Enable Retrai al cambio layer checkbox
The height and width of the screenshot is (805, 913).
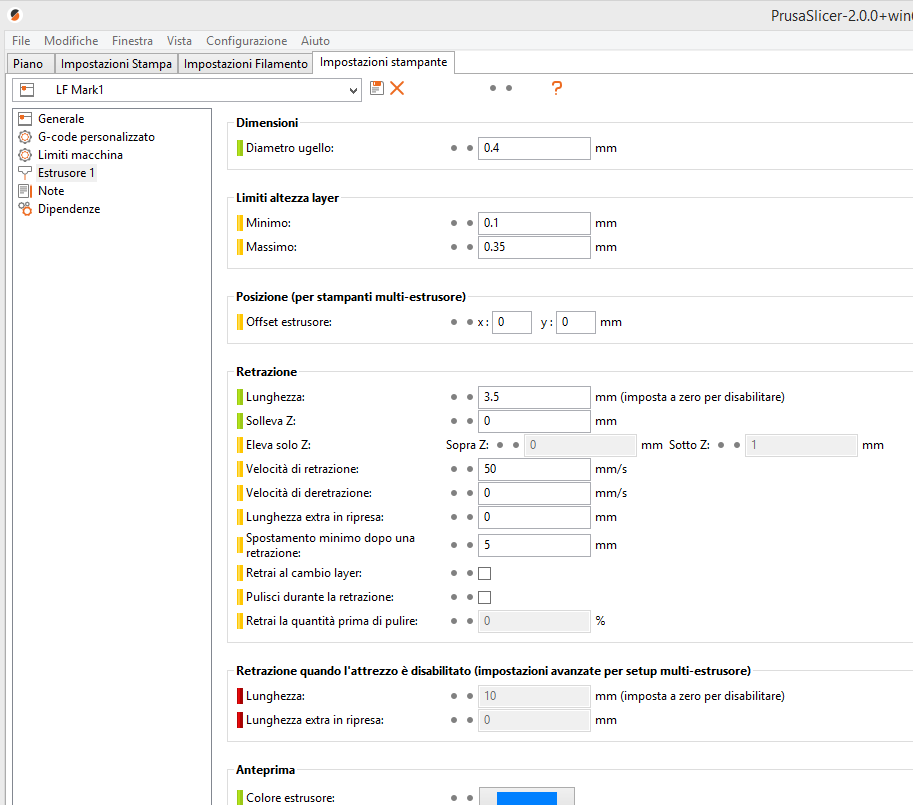click(485, 573)
